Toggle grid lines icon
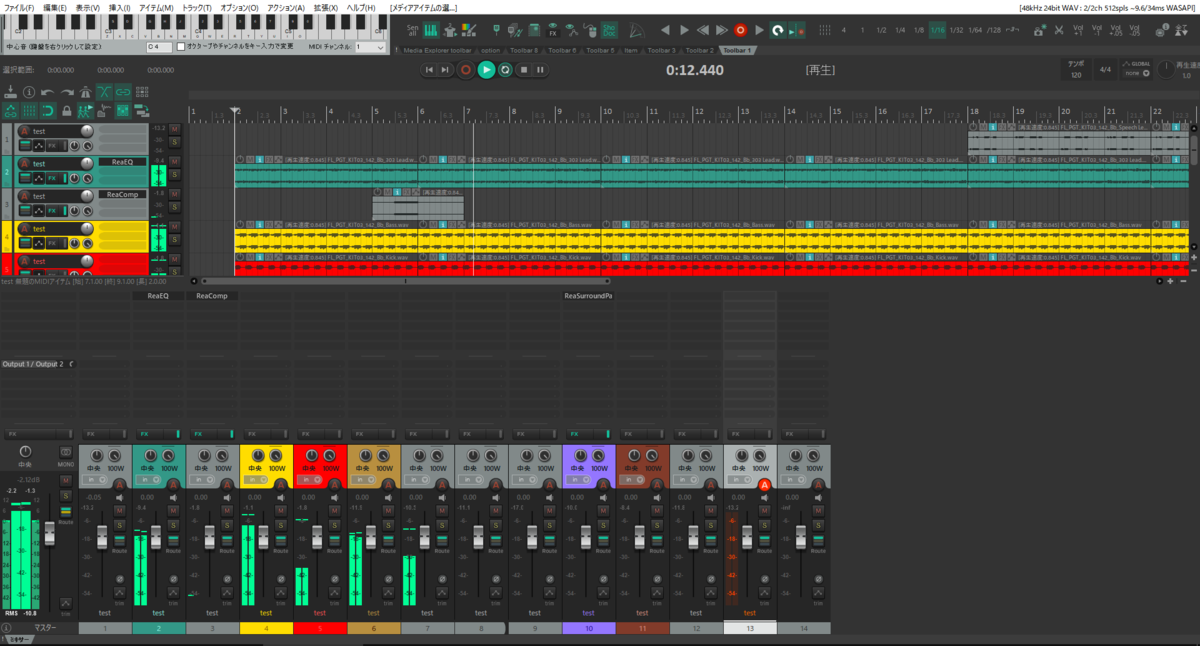Image resolution: width=1200 pixels, height=646 pixels. (29, 111)
